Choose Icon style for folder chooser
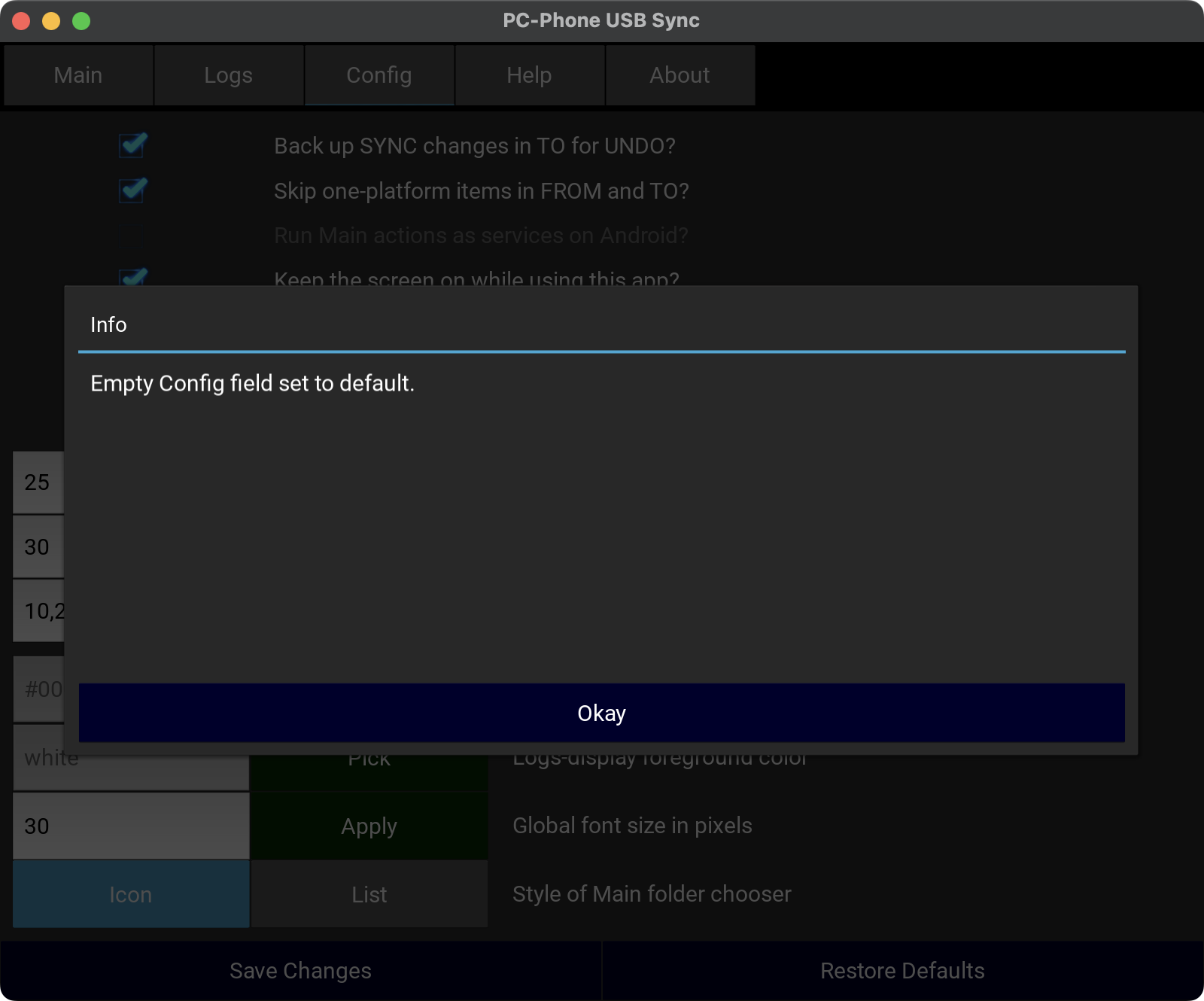The width and height of the screenshot is (1204, 1001). pyautogui.click(x=131, y=894)
